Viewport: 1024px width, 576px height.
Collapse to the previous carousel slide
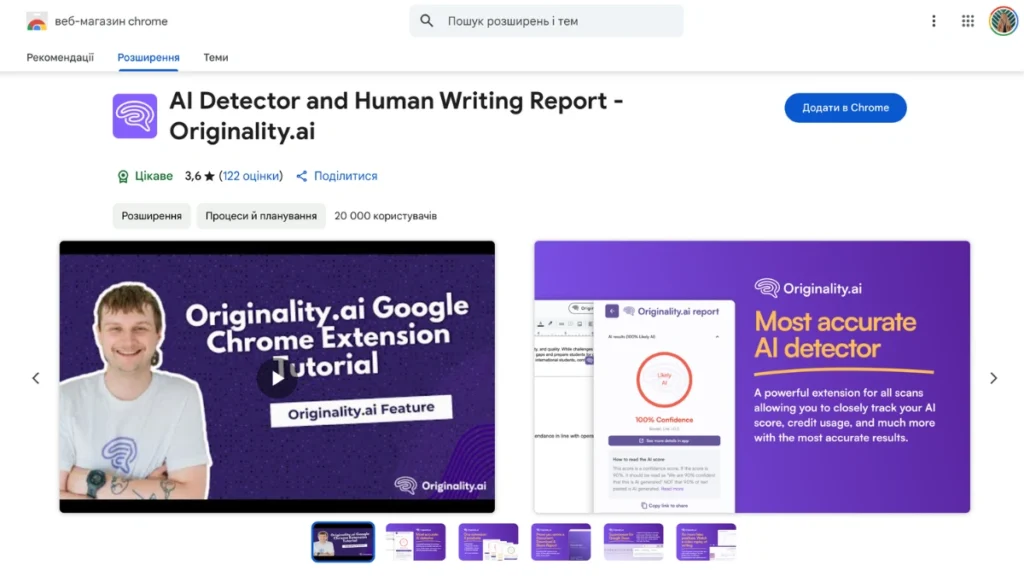point(36,378)
